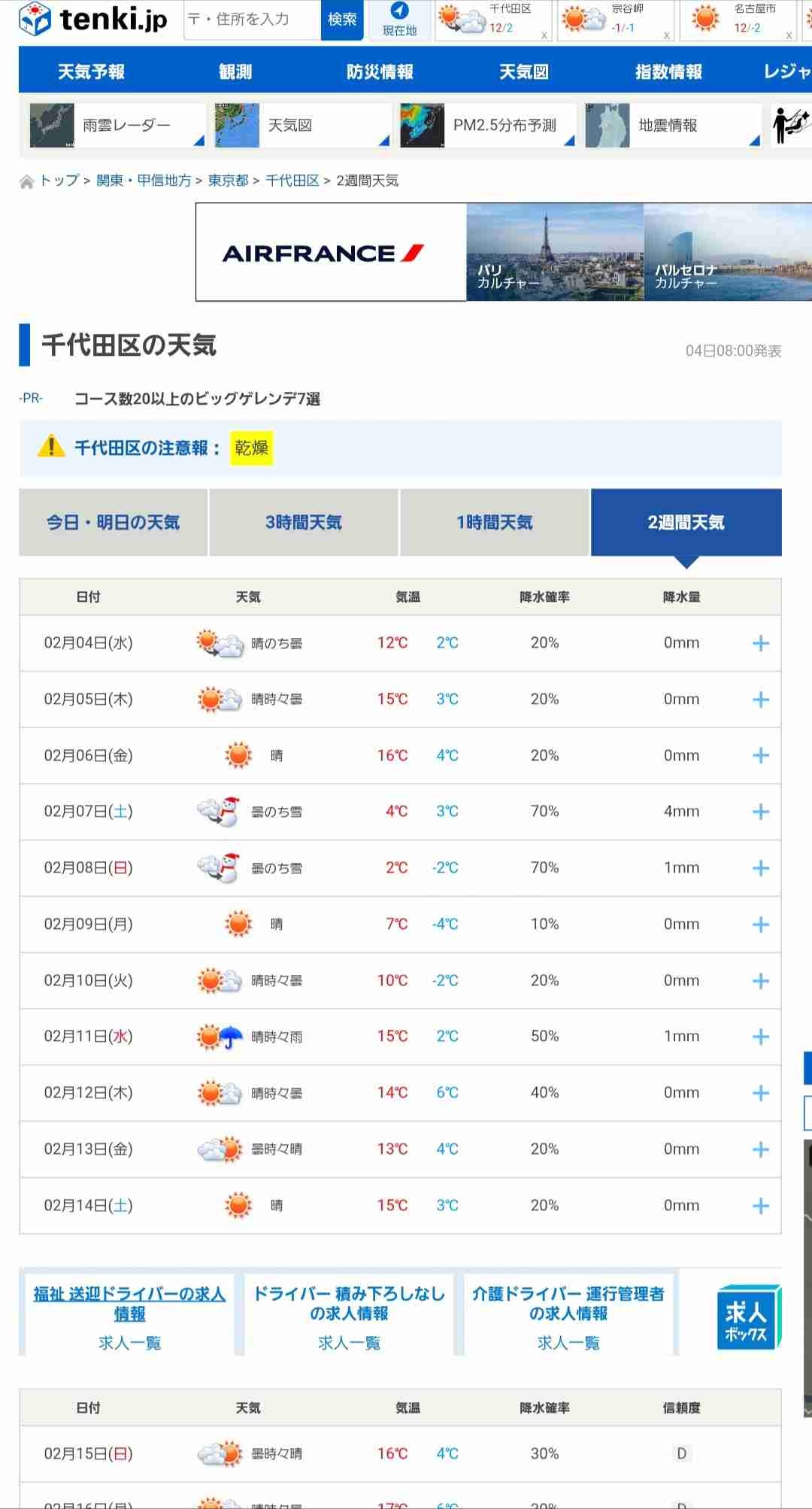Screen dimensions: 812x1509
Task: Open the rain cloud radar map thumbnail
Action: coord(52,126)
